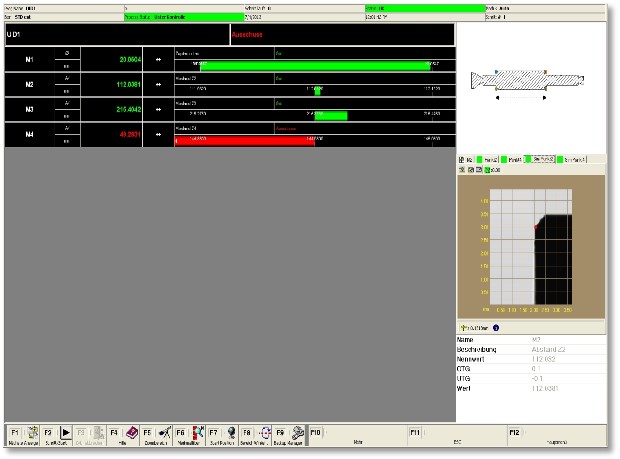
Task: Switch to the first tab above the chart
Action: 466,159
